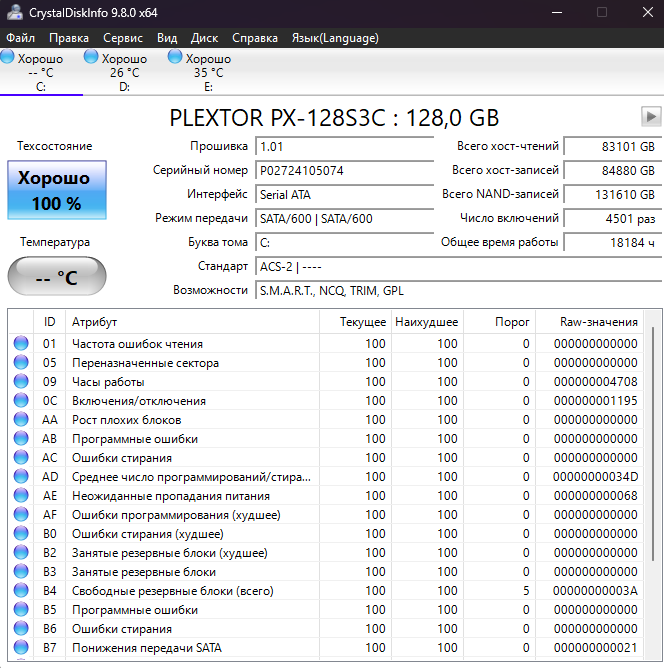The image size is (664, 668).
Task: Open the Справка menu
Action: click(x=255, y=38)
